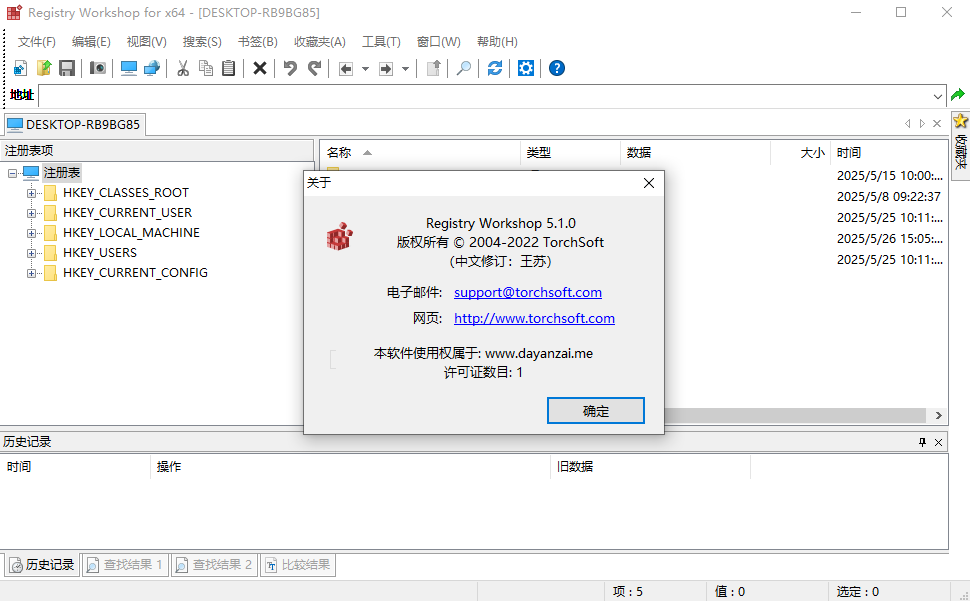970x601 pixels.
Task: Open options via the blue gear icon
Action: 526,68
